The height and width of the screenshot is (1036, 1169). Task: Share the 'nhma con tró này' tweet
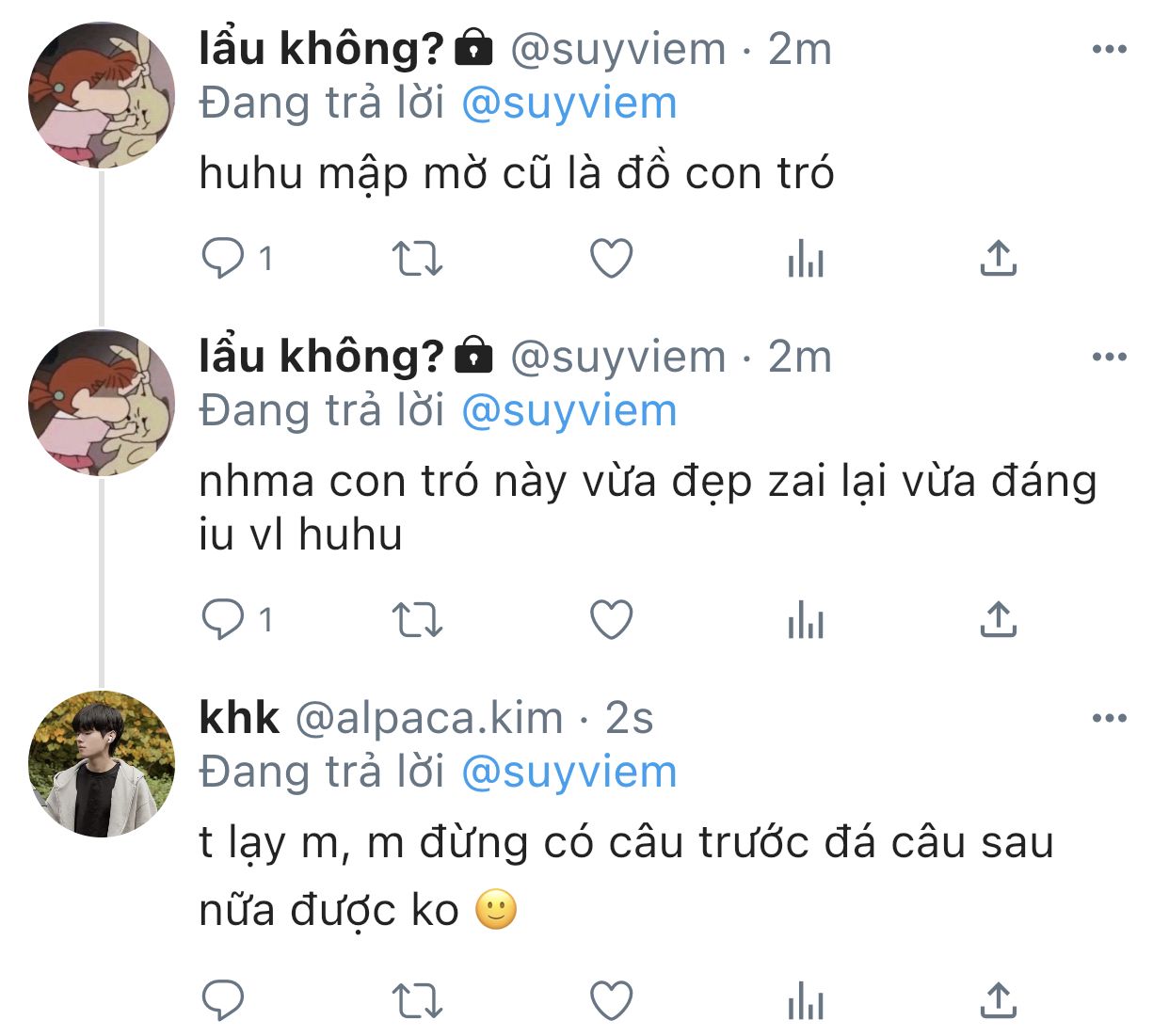[x=999, y=620]
